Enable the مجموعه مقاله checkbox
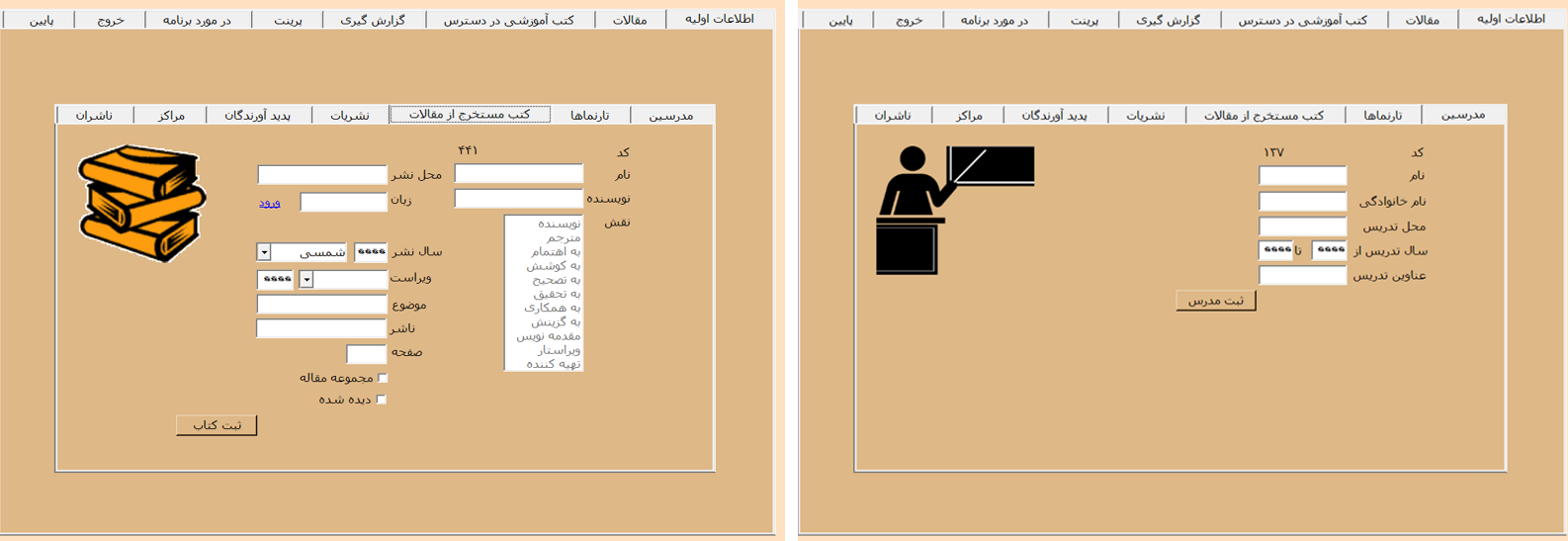The width and height of the screenshot is (1568, 541). pos(383,378)
